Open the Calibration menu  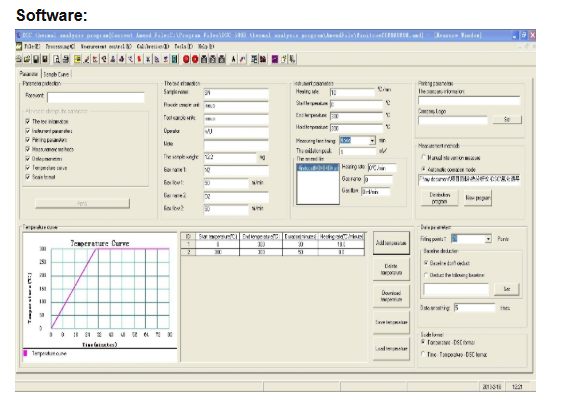pyautogui.click(x=153, y=46)
